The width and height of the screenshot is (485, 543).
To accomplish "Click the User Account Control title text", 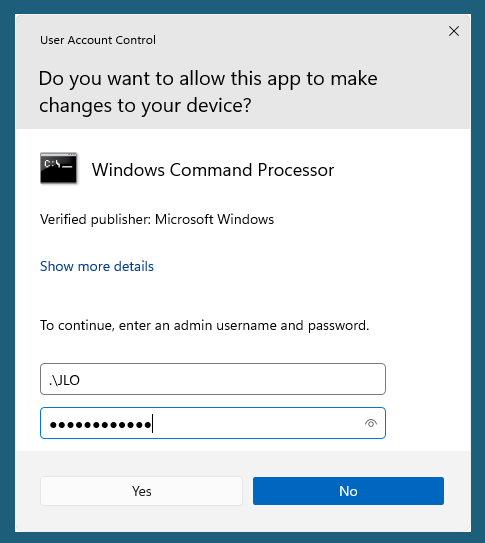I will coord(98,40).
